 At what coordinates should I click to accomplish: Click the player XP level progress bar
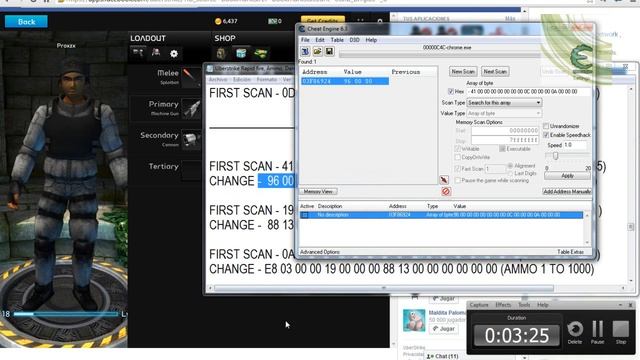click(x=66, y=314)
